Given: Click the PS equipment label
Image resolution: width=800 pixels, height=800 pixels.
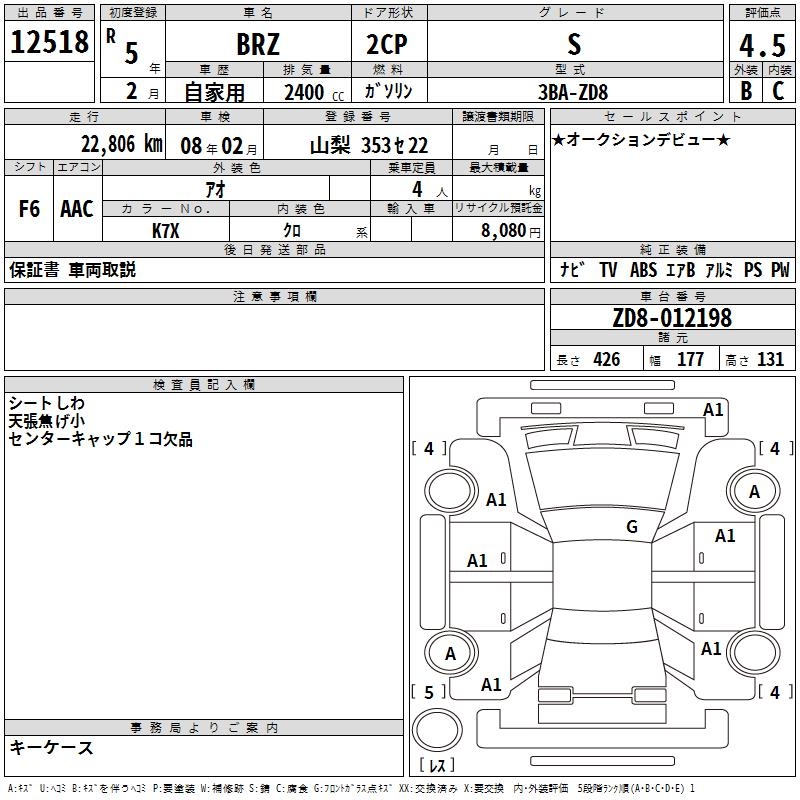Looking at the screenshot, I should (x=753, y=270).
